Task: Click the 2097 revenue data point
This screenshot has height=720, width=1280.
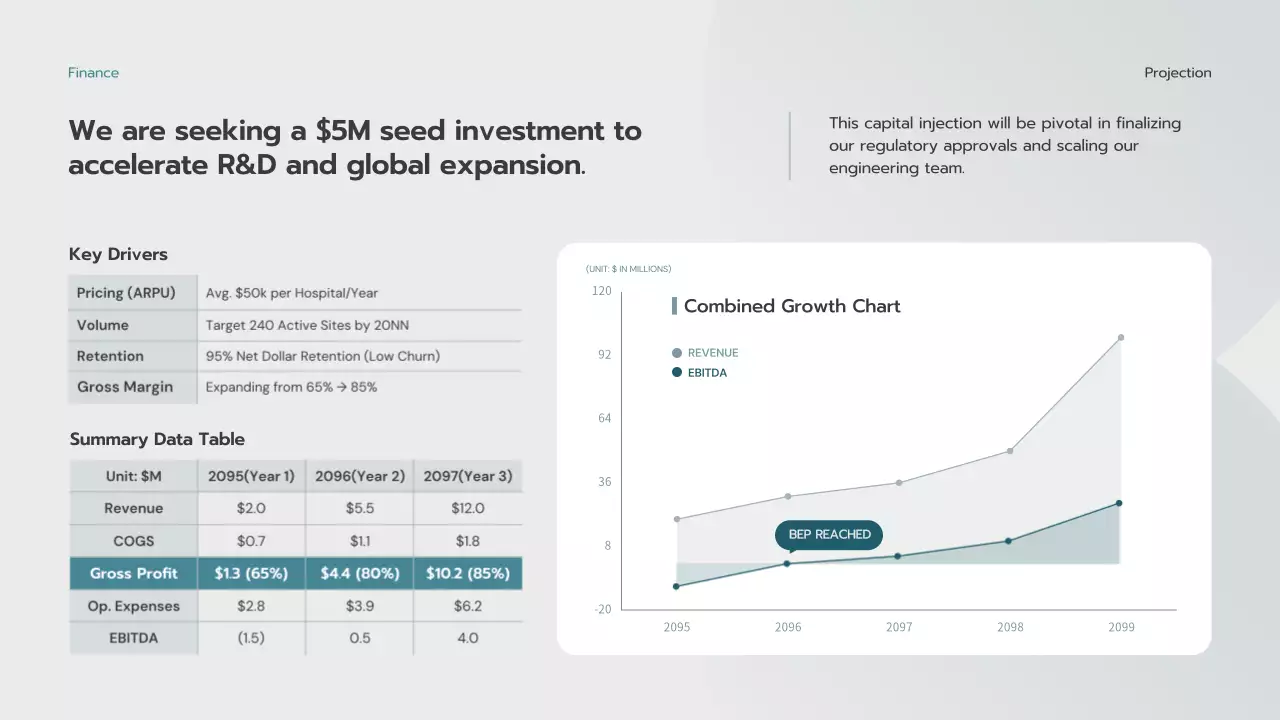Action: point(899,483)
